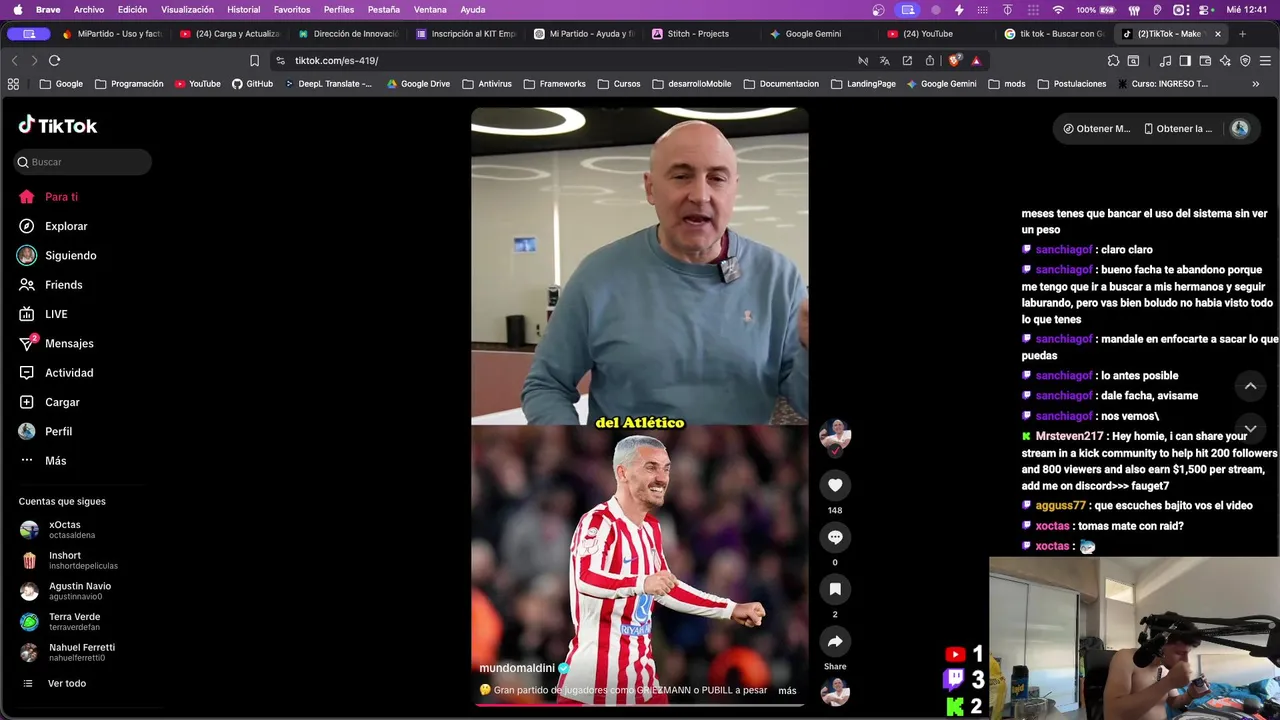The height and width of the screenshot is (720, 1280).
Task: Switch to Stitch - Projects tab
Action: point(698,33)
